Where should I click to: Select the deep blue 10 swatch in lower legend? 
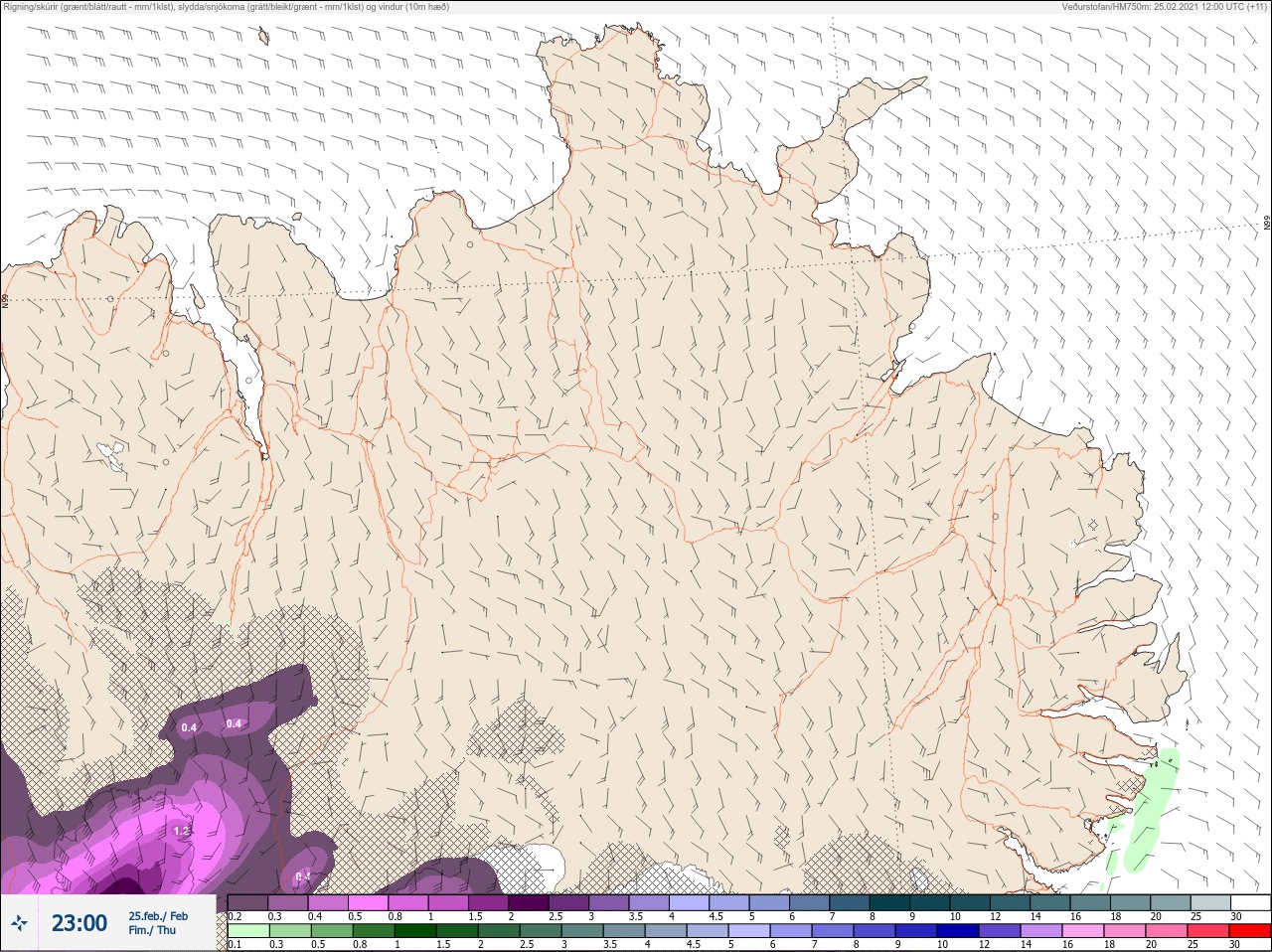(x=959, y=931)
